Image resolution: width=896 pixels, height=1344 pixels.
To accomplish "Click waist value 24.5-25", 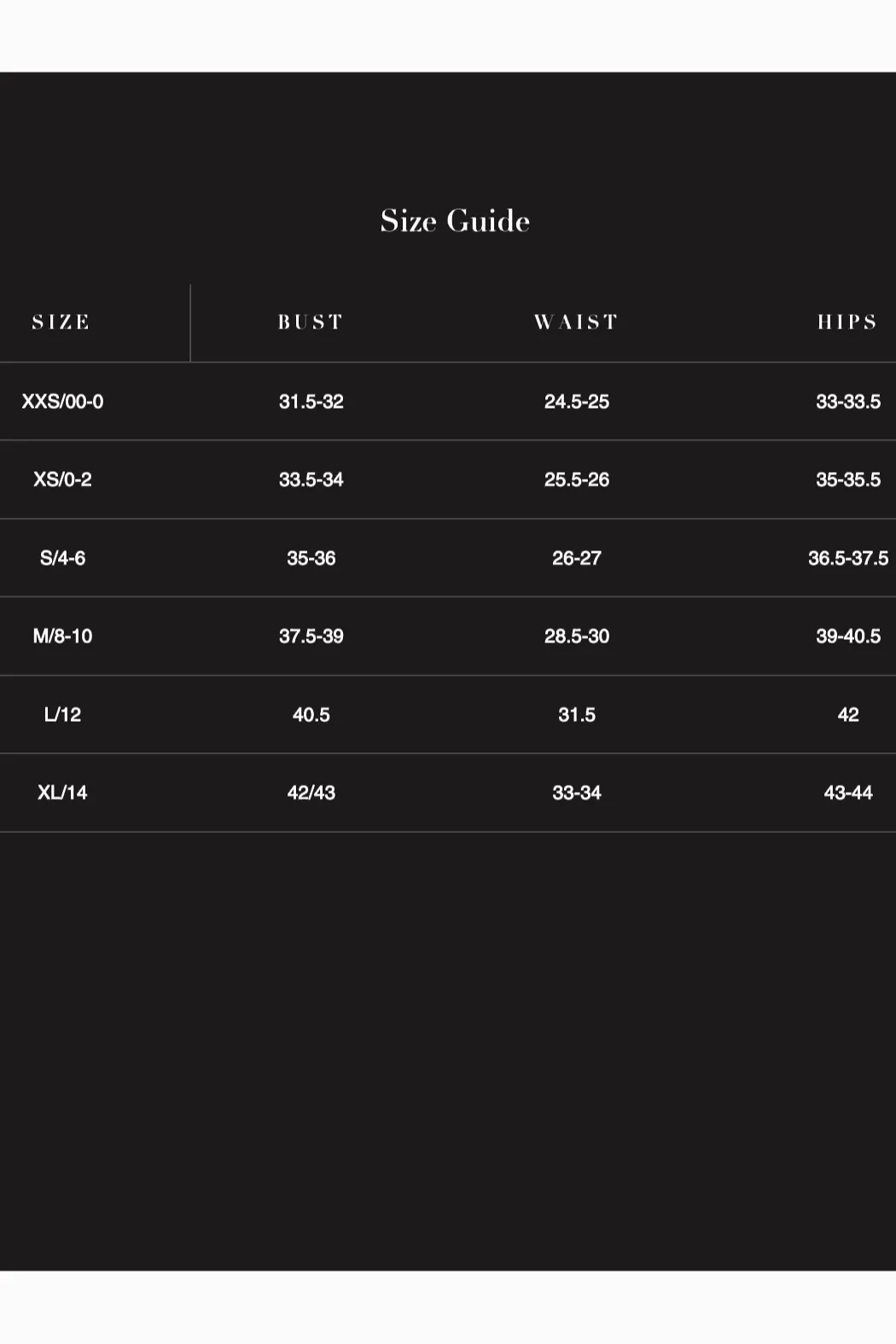I will pyautogui.click(x=577, y=402).
